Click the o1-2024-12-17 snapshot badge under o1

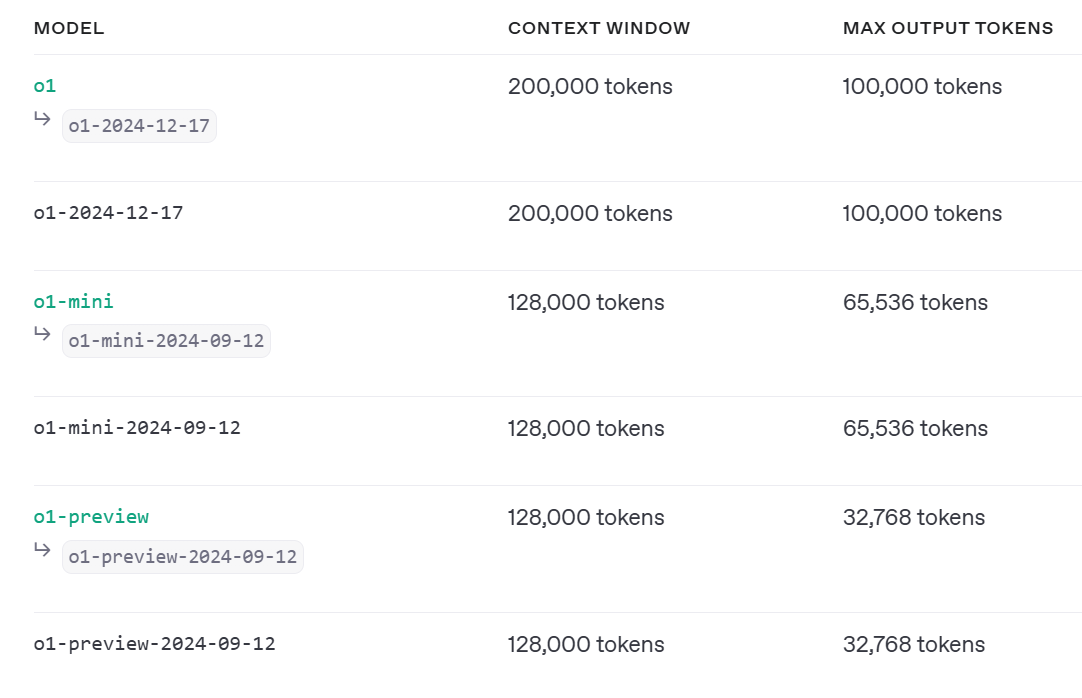point(139,126)
